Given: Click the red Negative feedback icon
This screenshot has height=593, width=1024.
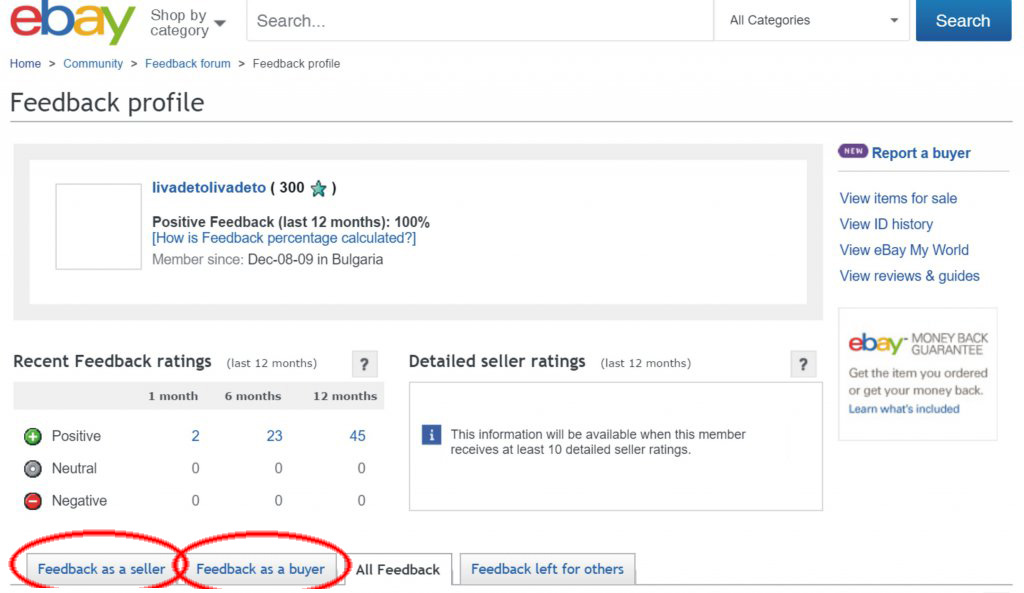Looking at the screenshot, I should pyautogui.click(x=33, y=501).
